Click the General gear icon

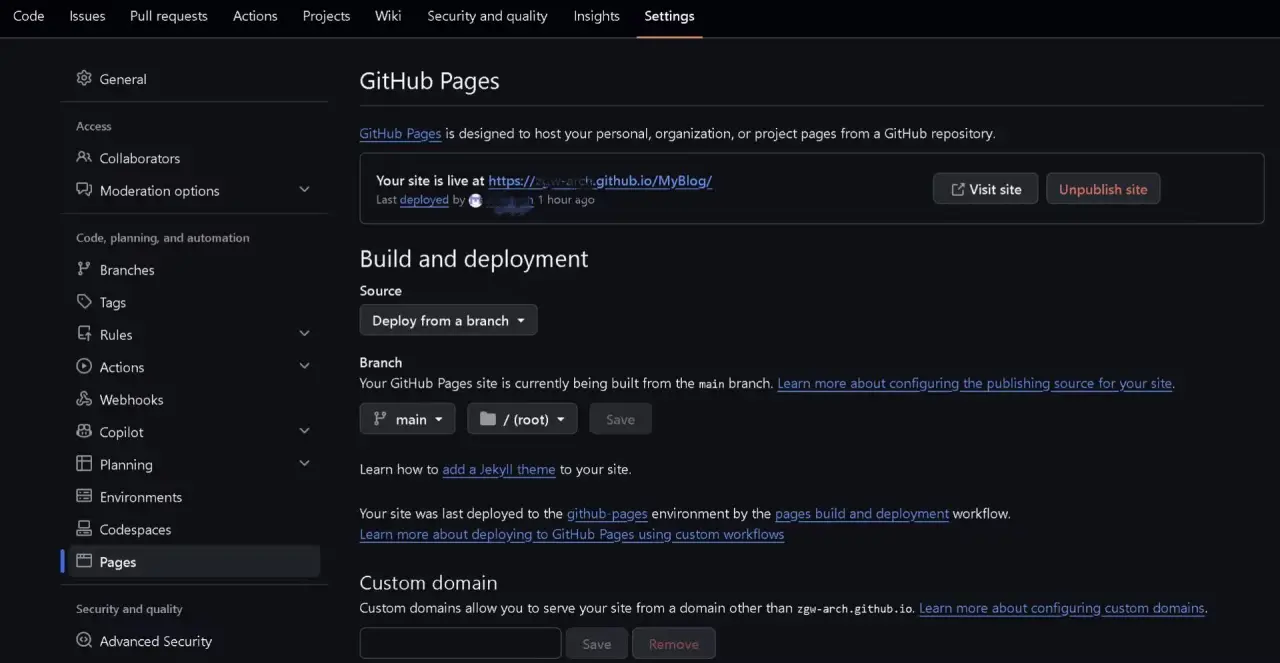[84, 78]
